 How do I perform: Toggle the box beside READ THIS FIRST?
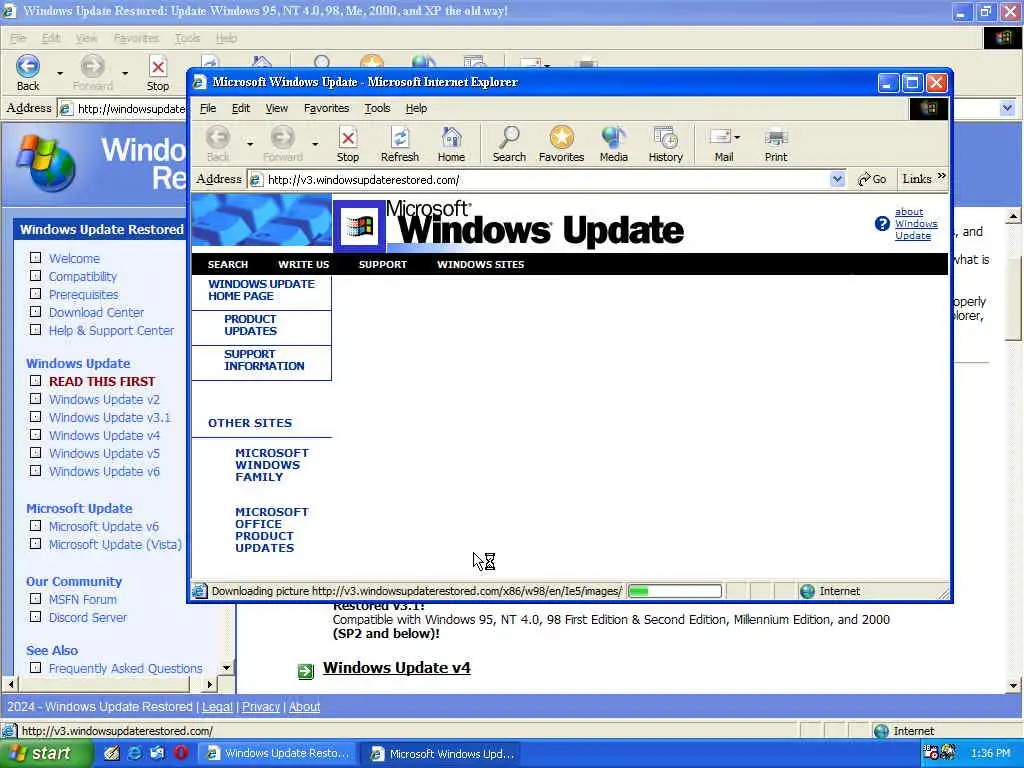pos(35,381)
